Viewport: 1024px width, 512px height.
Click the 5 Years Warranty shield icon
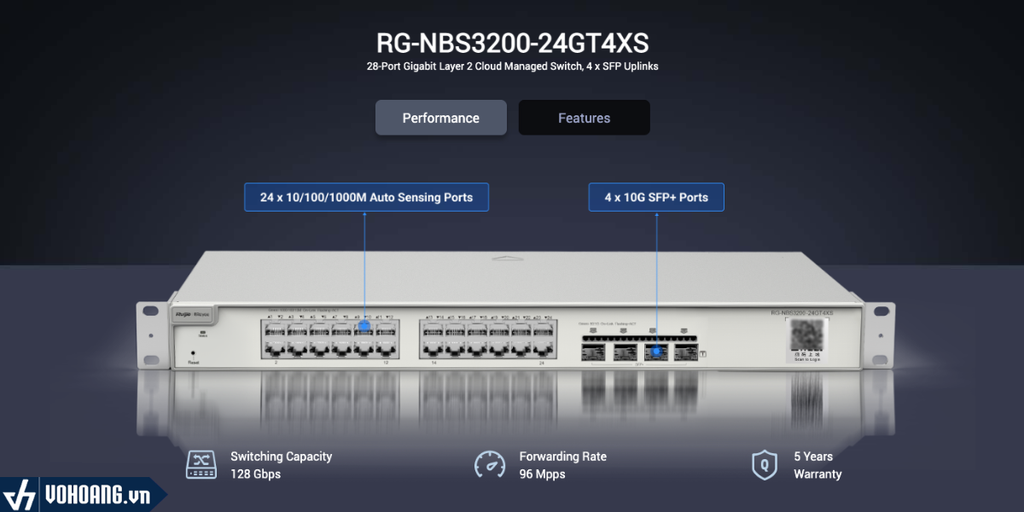coord(764,465)
